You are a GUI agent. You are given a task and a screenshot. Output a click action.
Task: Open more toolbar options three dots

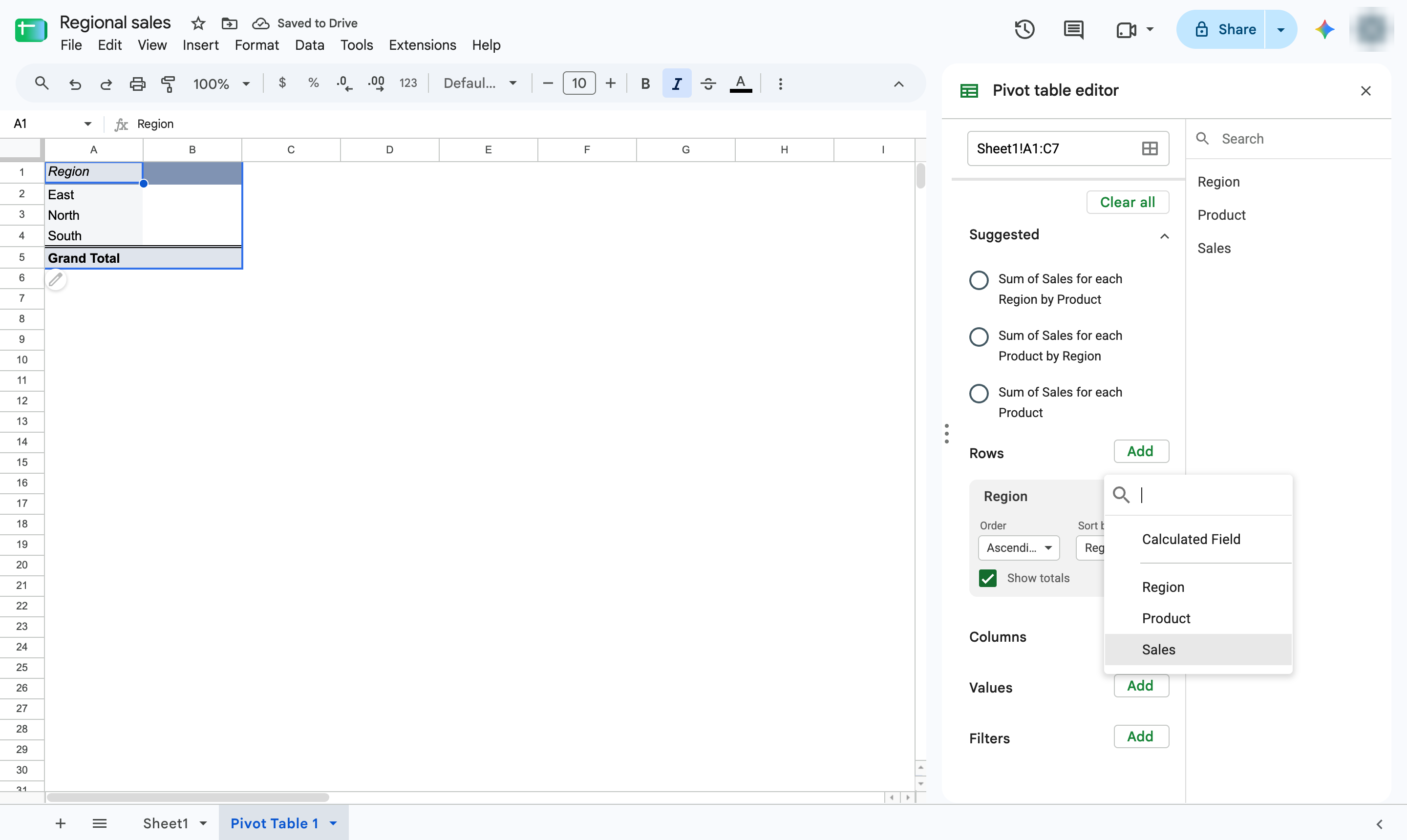[780, 84]
